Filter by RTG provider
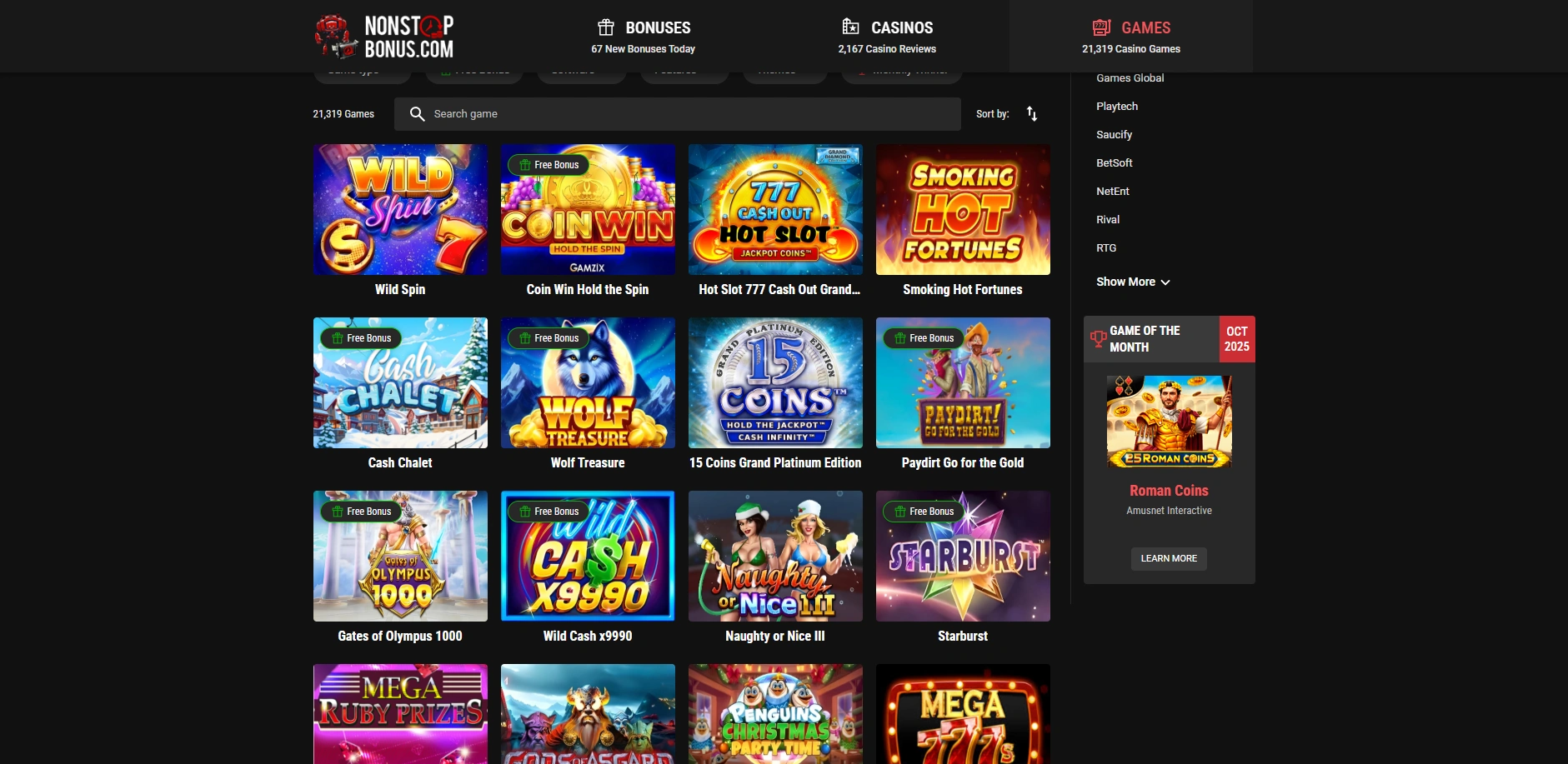Image resolution: width=1568 pixels, height=764 pixels. pos(1106,248)
